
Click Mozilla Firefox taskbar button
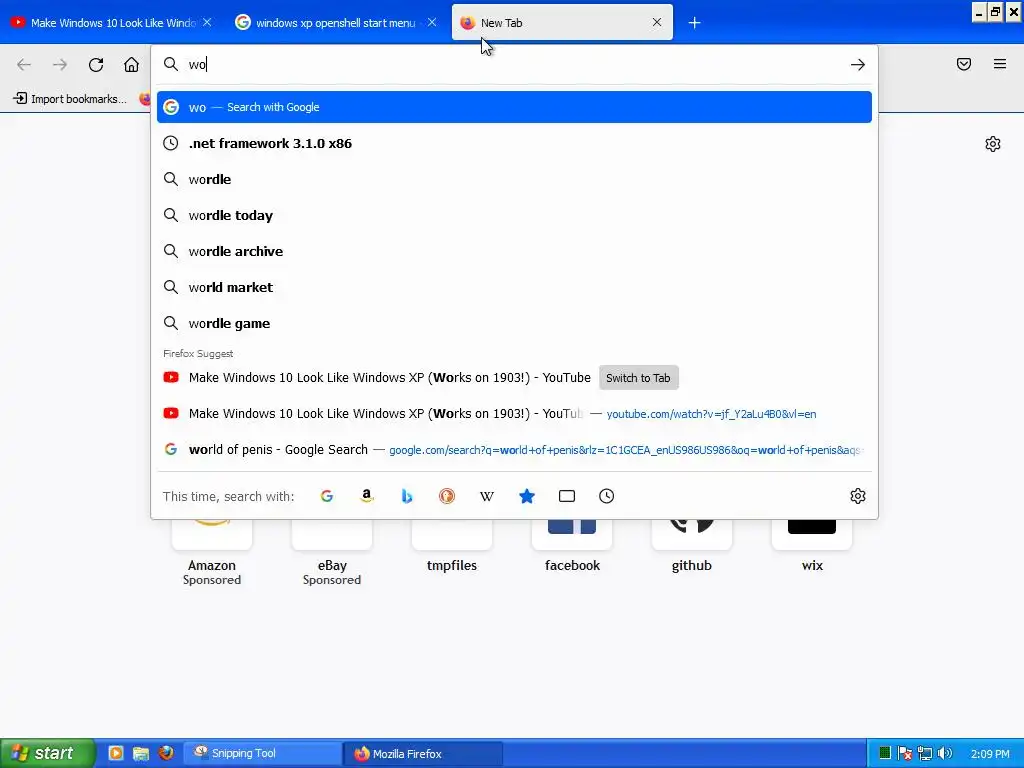[423, 754]
